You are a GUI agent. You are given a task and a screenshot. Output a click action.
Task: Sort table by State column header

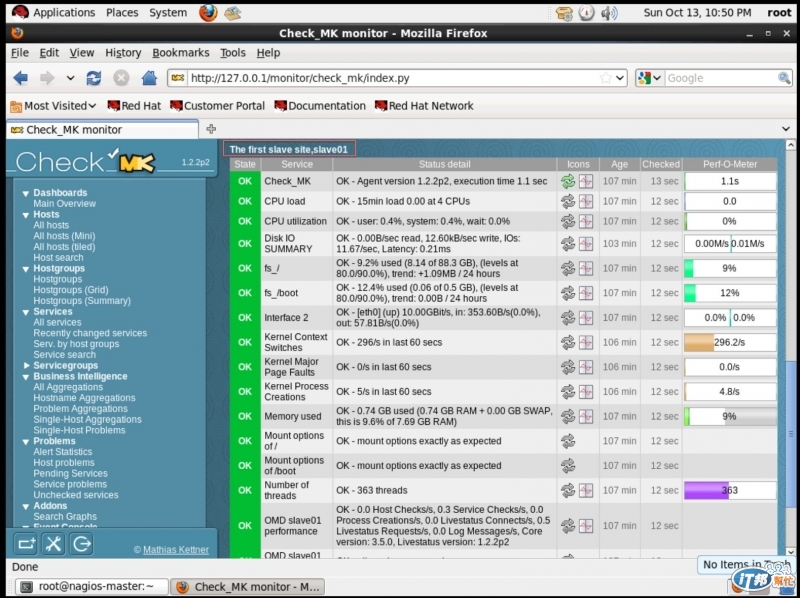point(245,164)
